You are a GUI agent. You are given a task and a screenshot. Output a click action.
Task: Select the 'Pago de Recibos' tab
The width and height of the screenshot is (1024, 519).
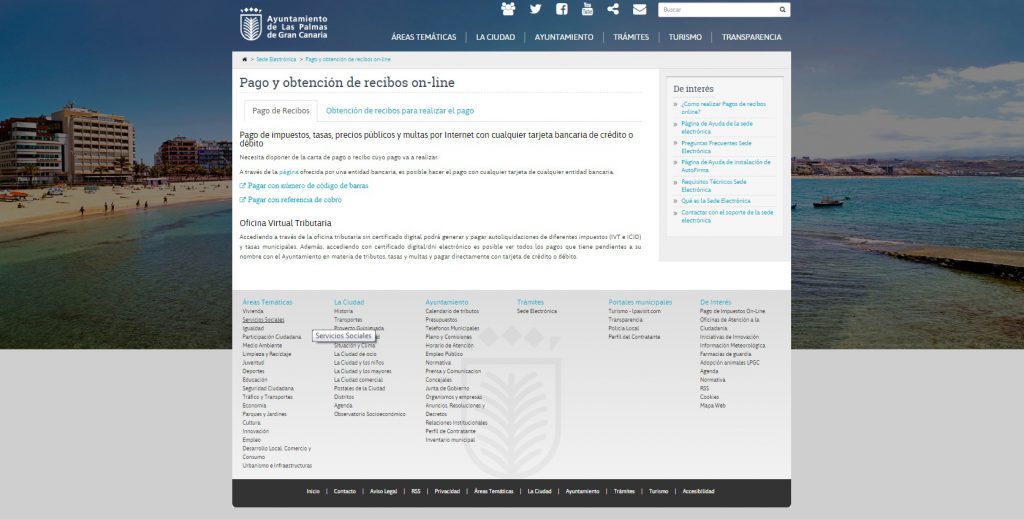pos(281,111)
